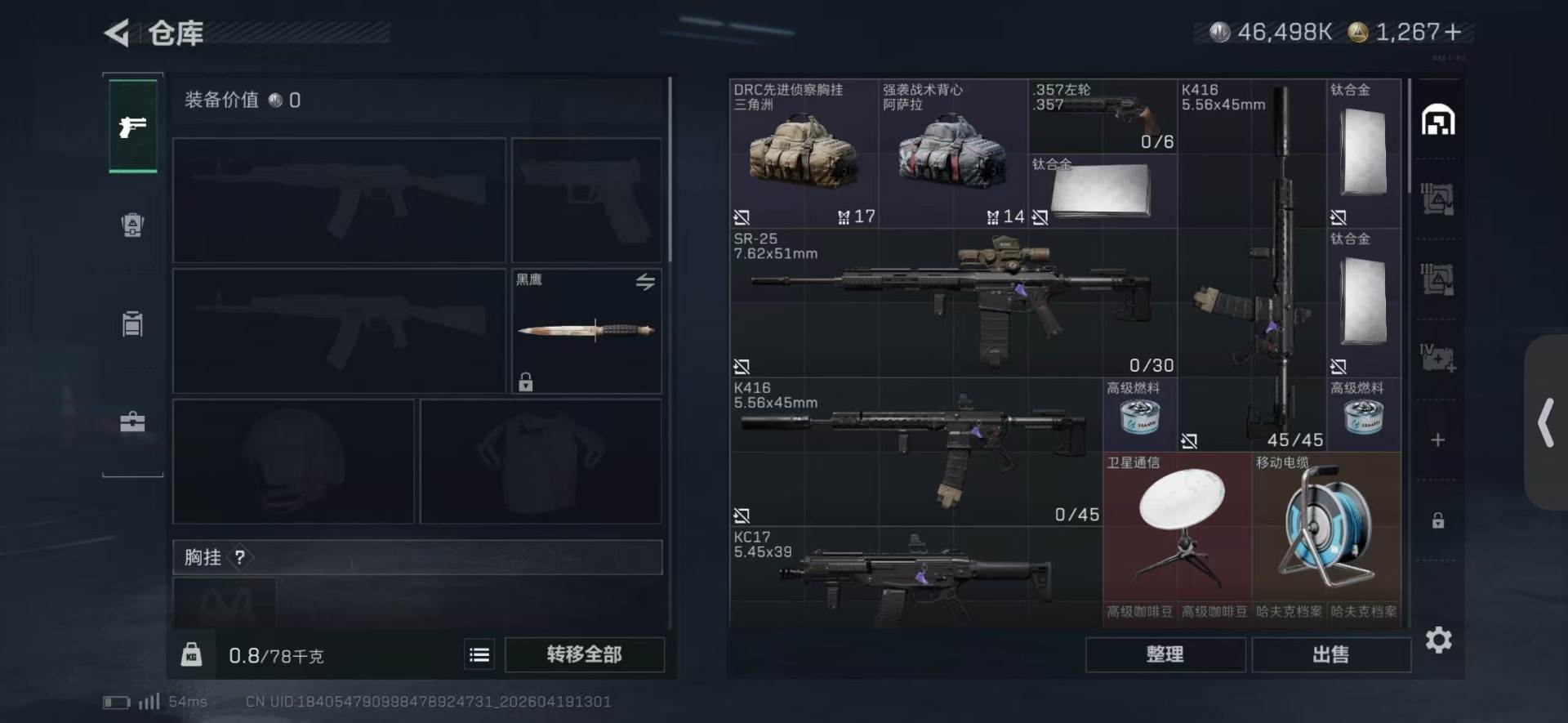Select the main warehouse home icon
This screenshot has height=723, width=1568.
click(1438, 121)
